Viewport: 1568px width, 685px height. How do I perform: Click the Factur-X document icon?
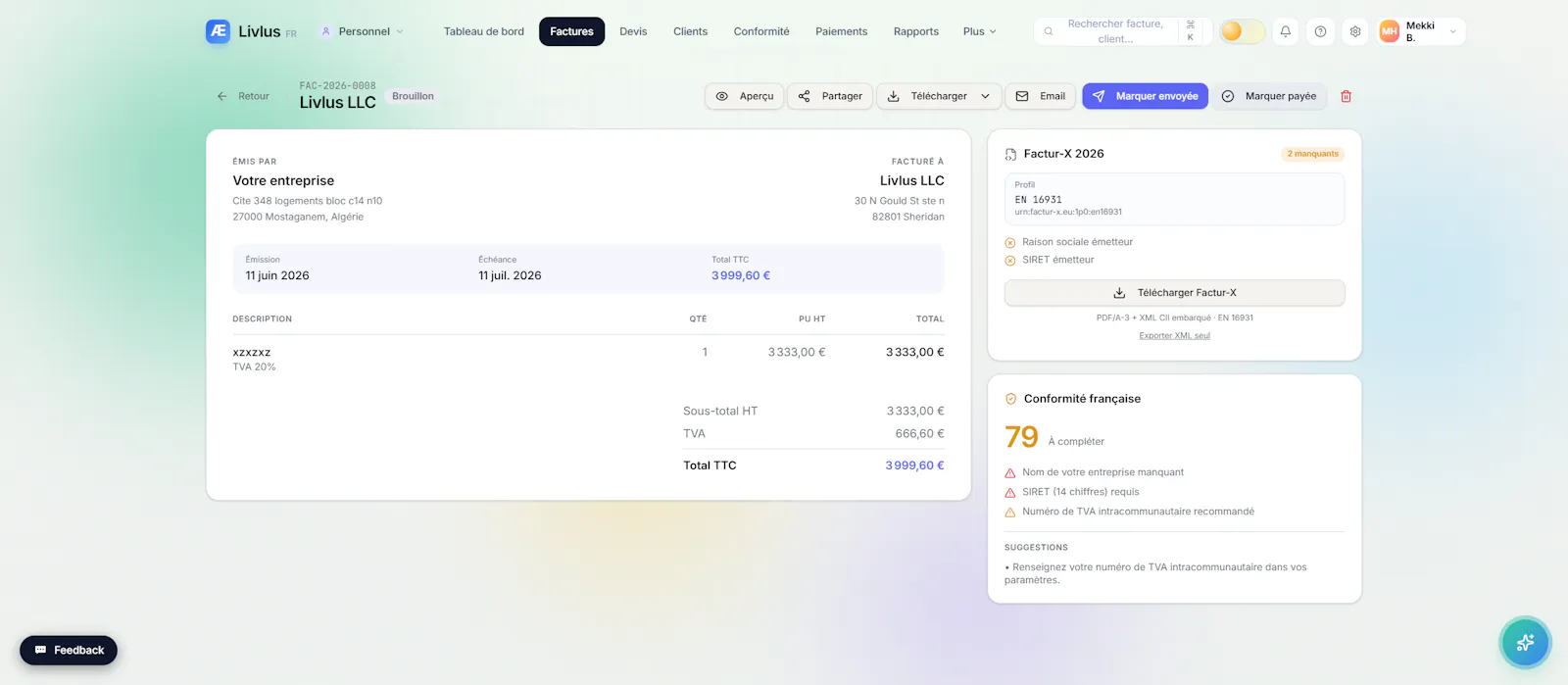pos(1010,154)
